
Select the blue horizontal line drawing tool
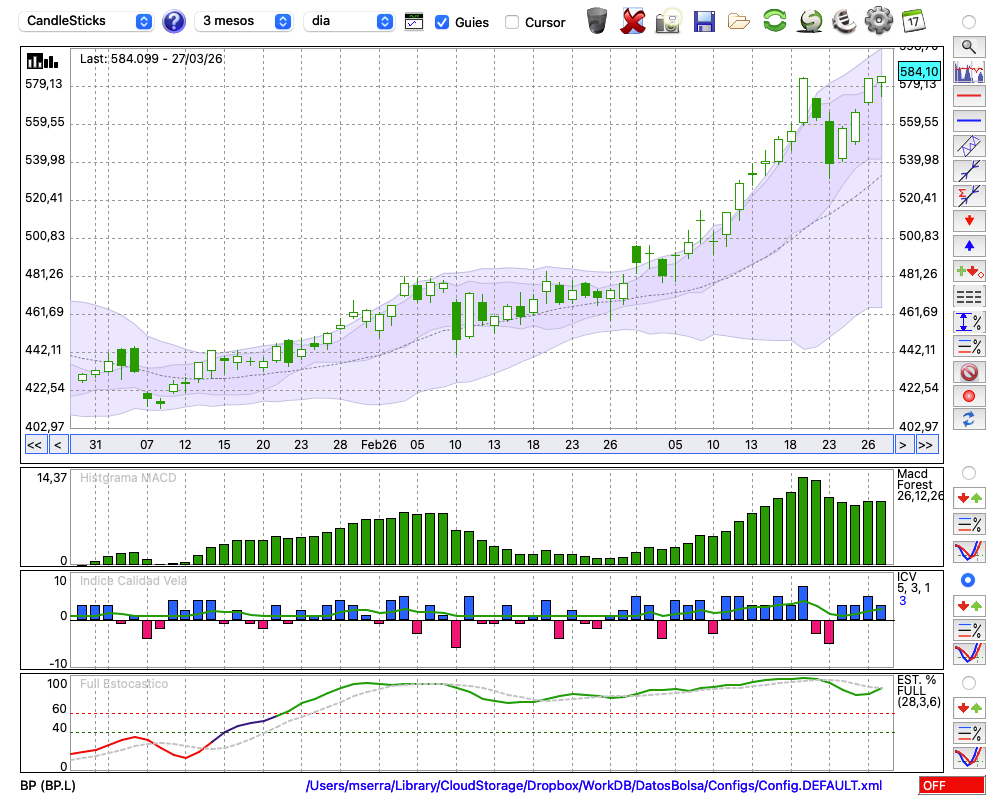click(x=968, y=121)
